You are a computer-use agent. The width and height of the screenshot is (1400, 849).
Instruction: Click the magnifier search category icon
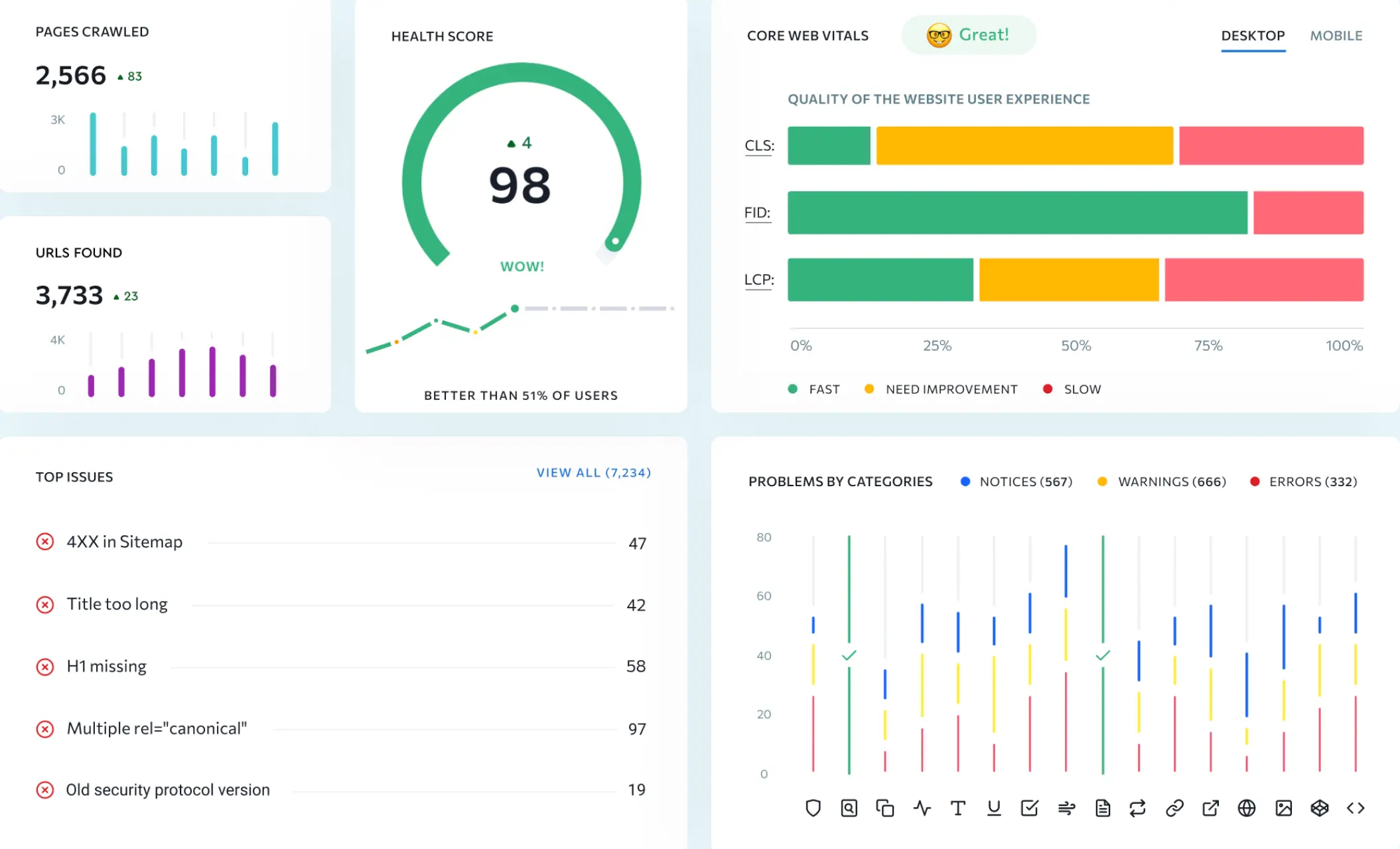point(849,808)
